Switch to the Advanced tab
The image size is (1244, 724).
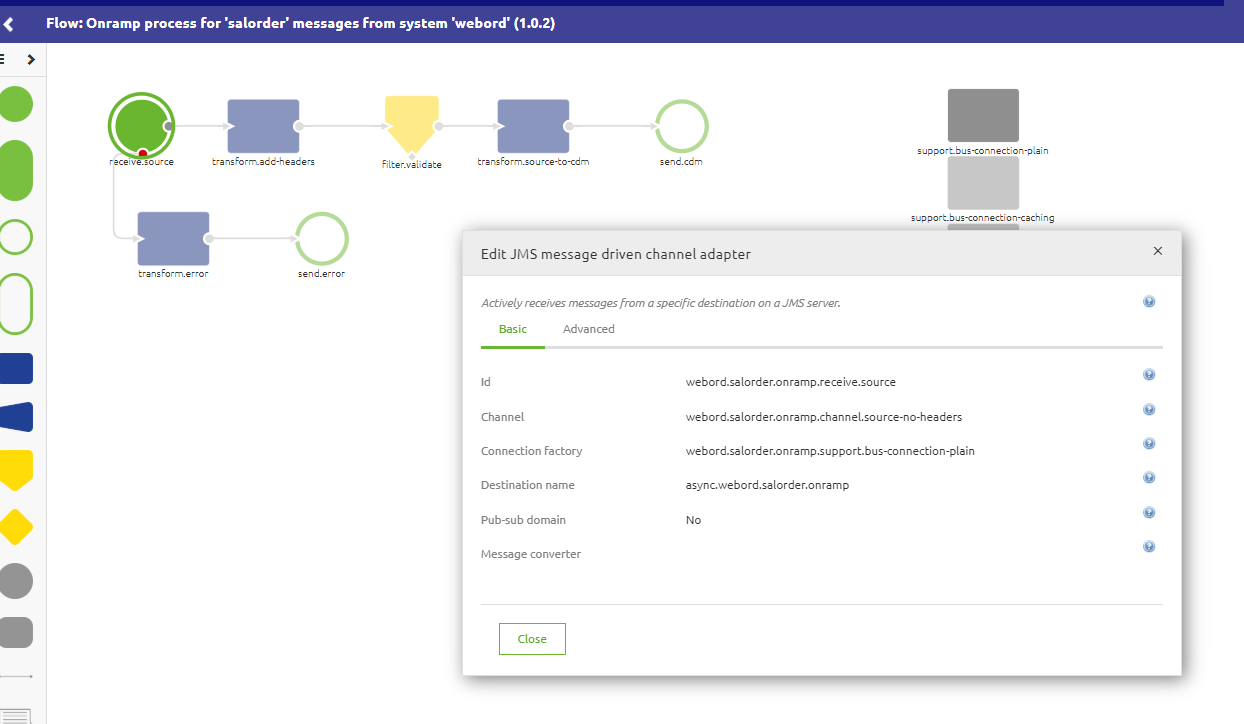(588, 328)
